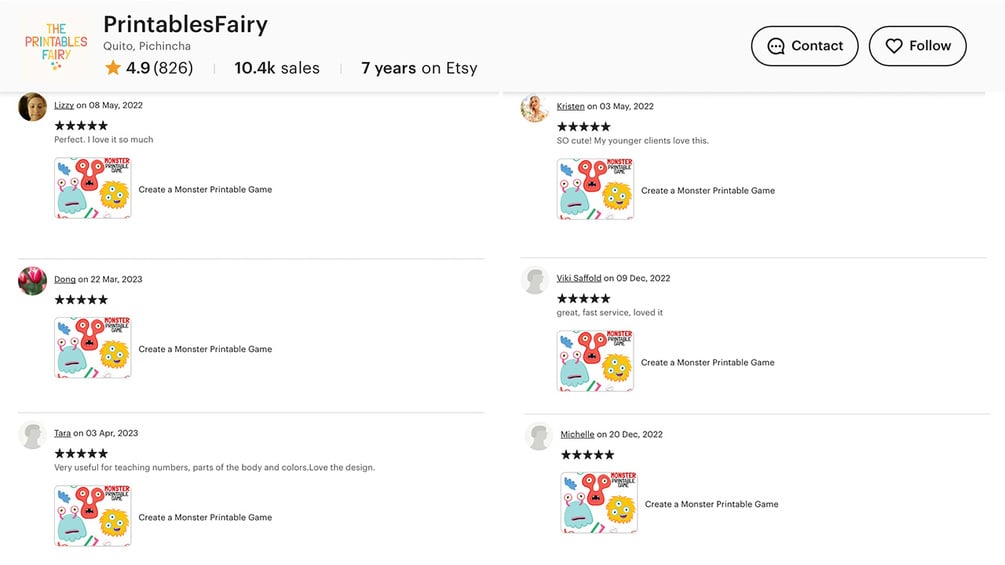The width and height of the screenshot is (1005, 565).
Task: Open Viki Saffold's profile link
Action: point(579,278)
